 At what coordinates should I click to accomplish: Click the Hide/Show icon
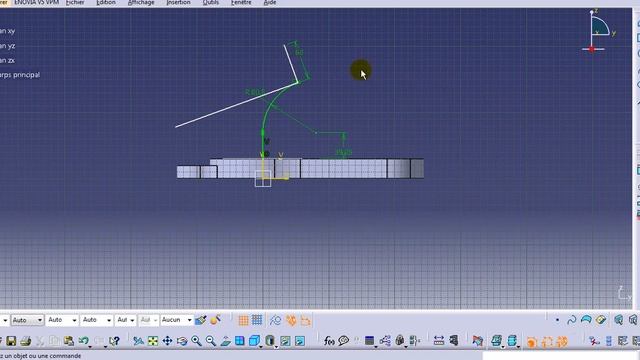click(285, 341)
